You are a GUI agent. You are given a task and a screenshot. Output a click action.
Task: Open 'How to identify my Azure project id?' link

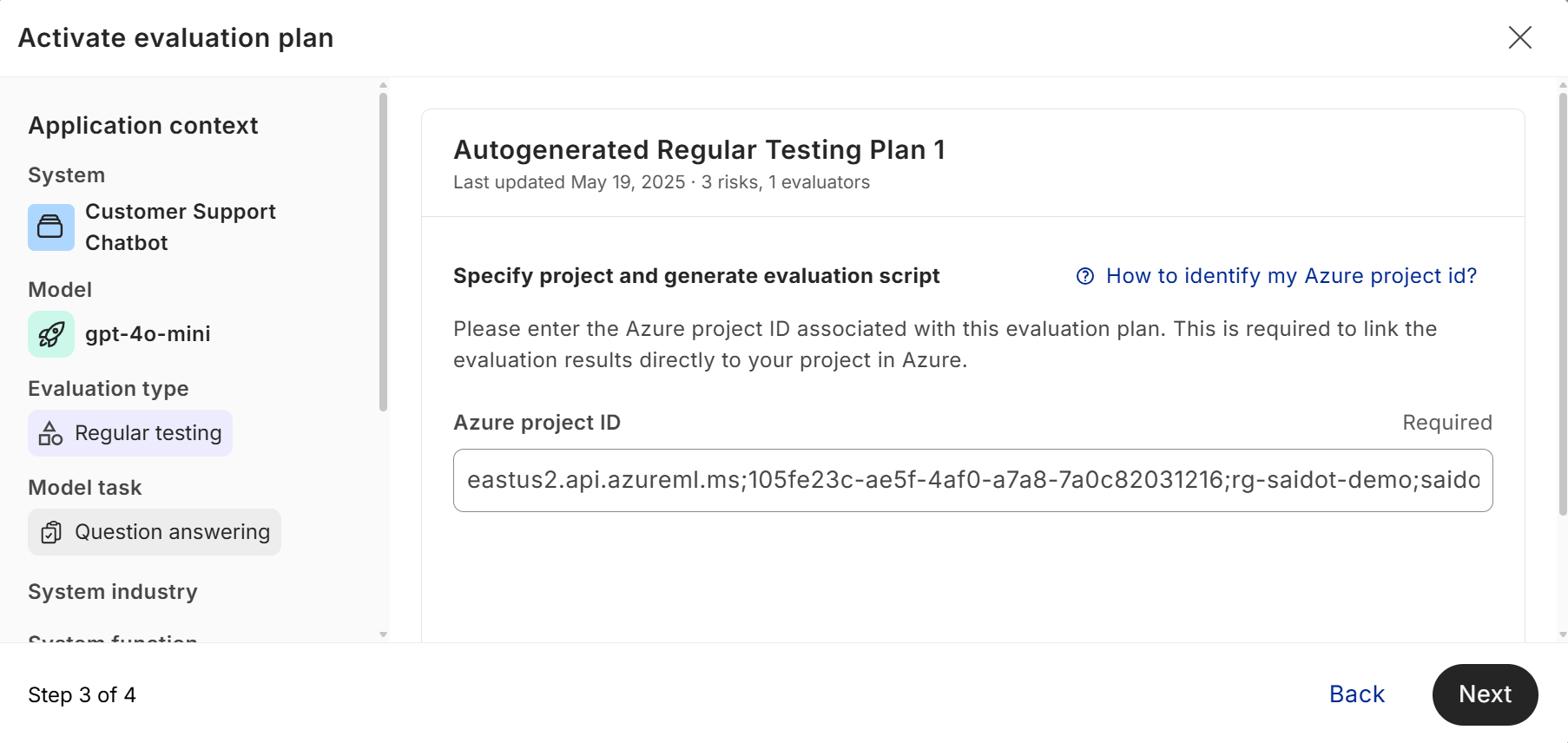coord(1290,276)
